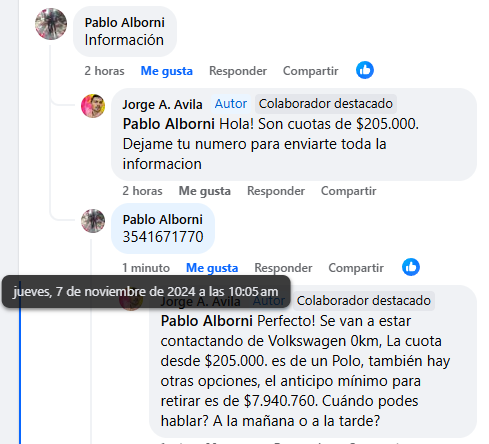Open Jorge A. Avila's profile picture in first reply
The height and width of the screenshot is (444, 489).
(x=93, y=106)
